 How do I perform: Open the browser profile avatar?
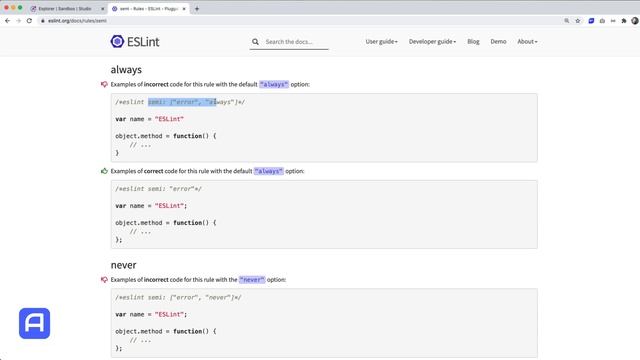click(635, 20)
